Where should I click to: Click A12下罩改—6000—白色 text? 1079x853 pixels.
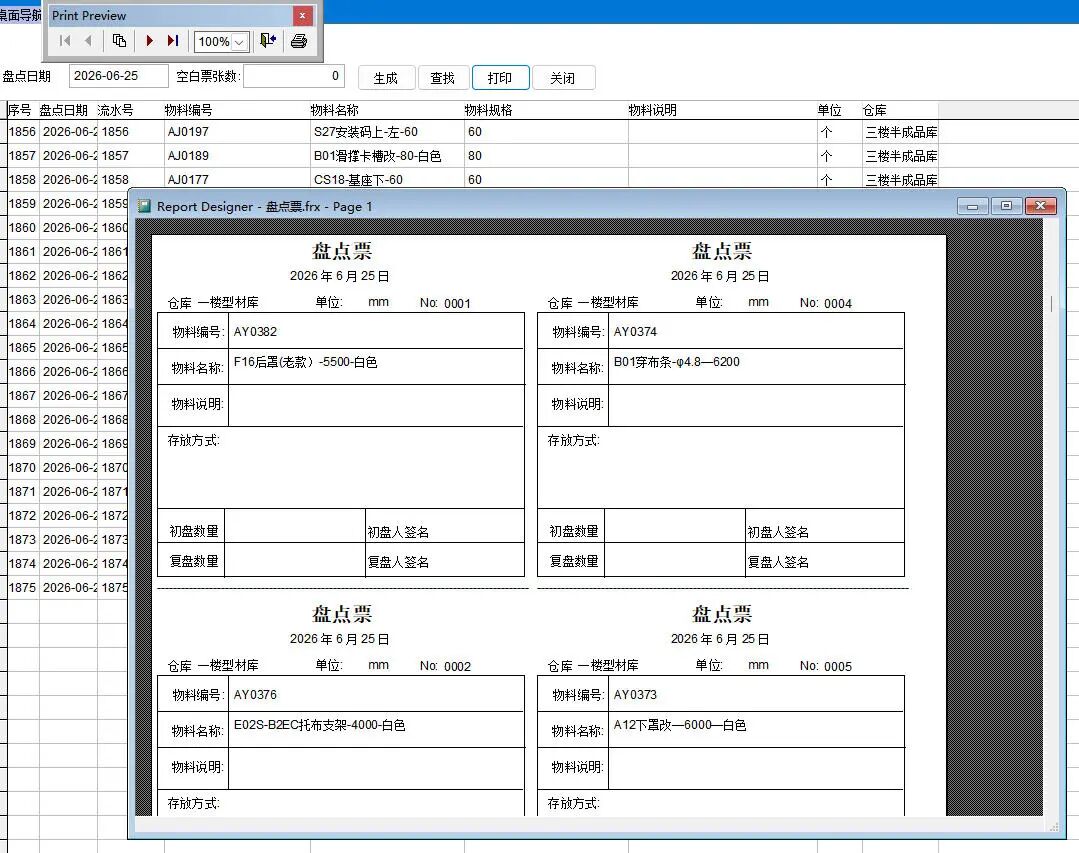coord(680,725)
